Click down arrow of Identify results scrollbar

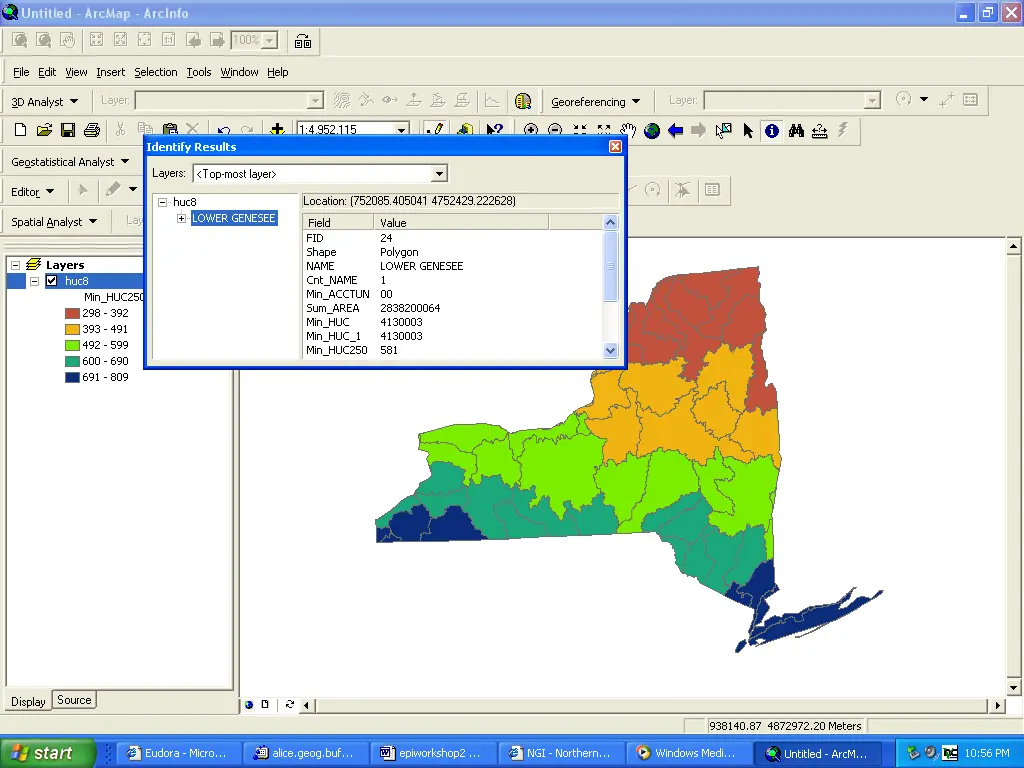point(611,351)
